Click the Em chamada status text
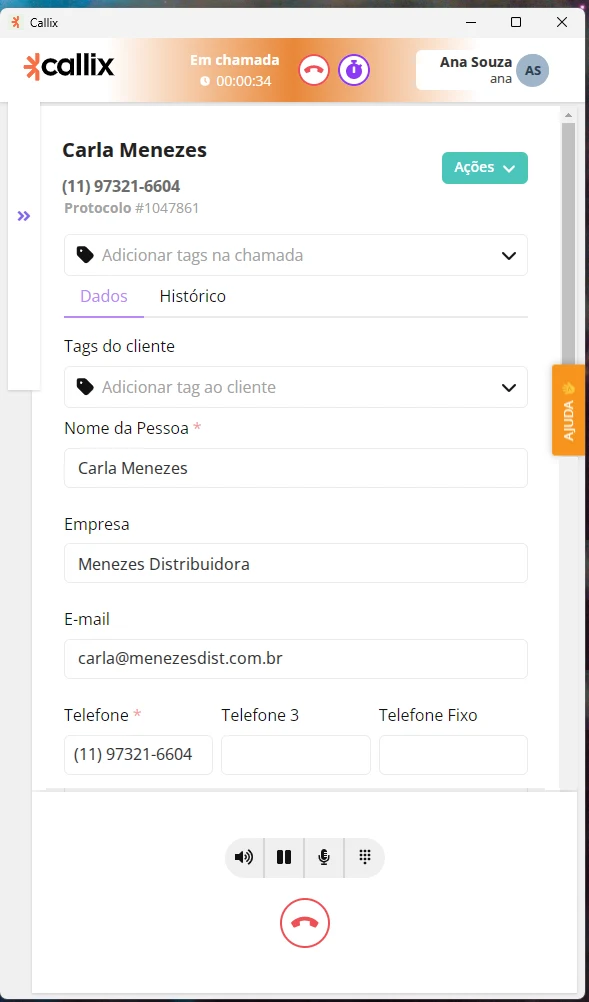Screen dimensions: 589x1002 pyautogui.click(x=234, y=60)
